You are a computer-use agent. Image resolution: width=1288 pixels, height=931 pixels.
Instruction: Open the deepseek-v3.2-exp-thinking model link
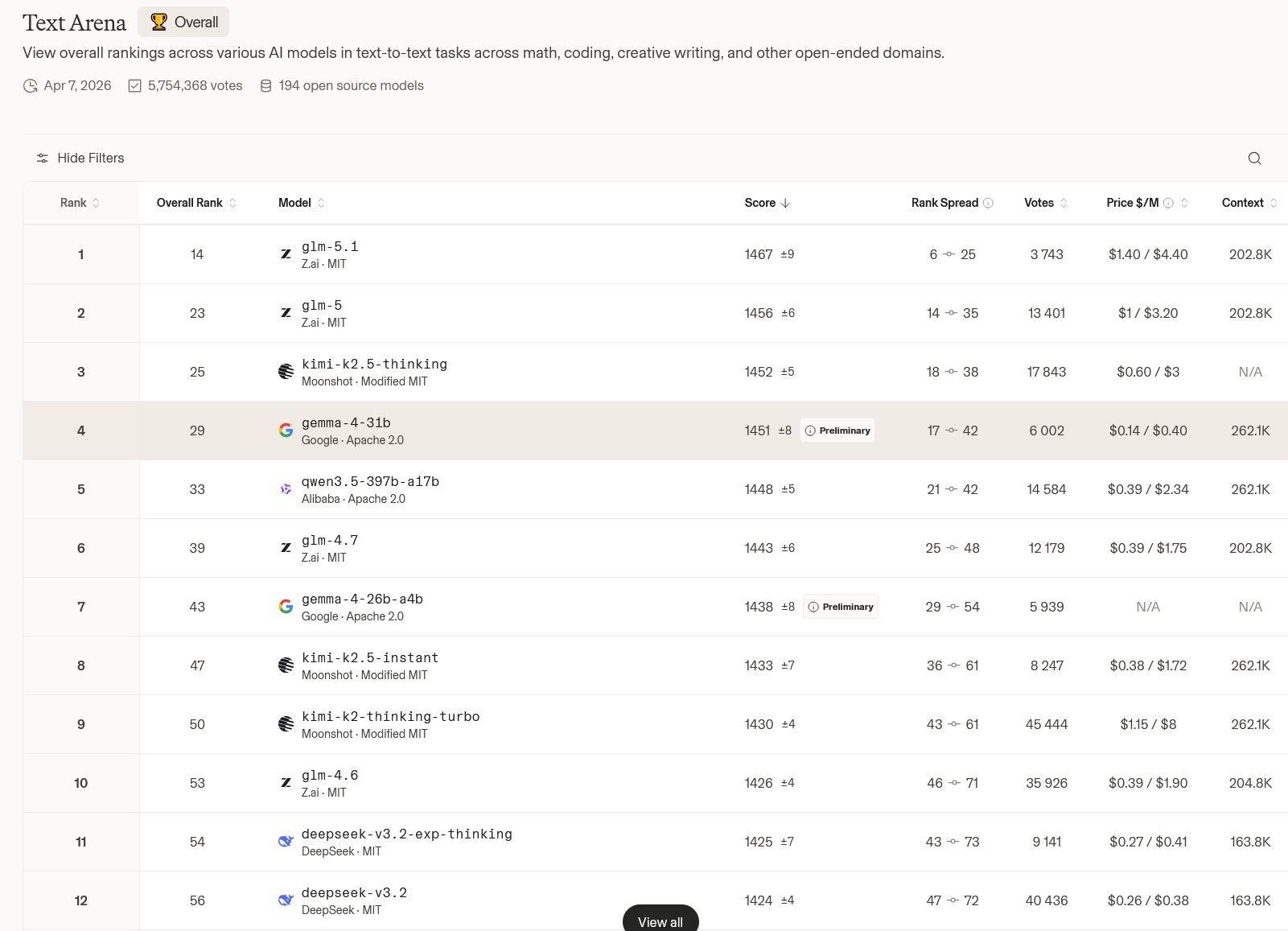(406, 834)
